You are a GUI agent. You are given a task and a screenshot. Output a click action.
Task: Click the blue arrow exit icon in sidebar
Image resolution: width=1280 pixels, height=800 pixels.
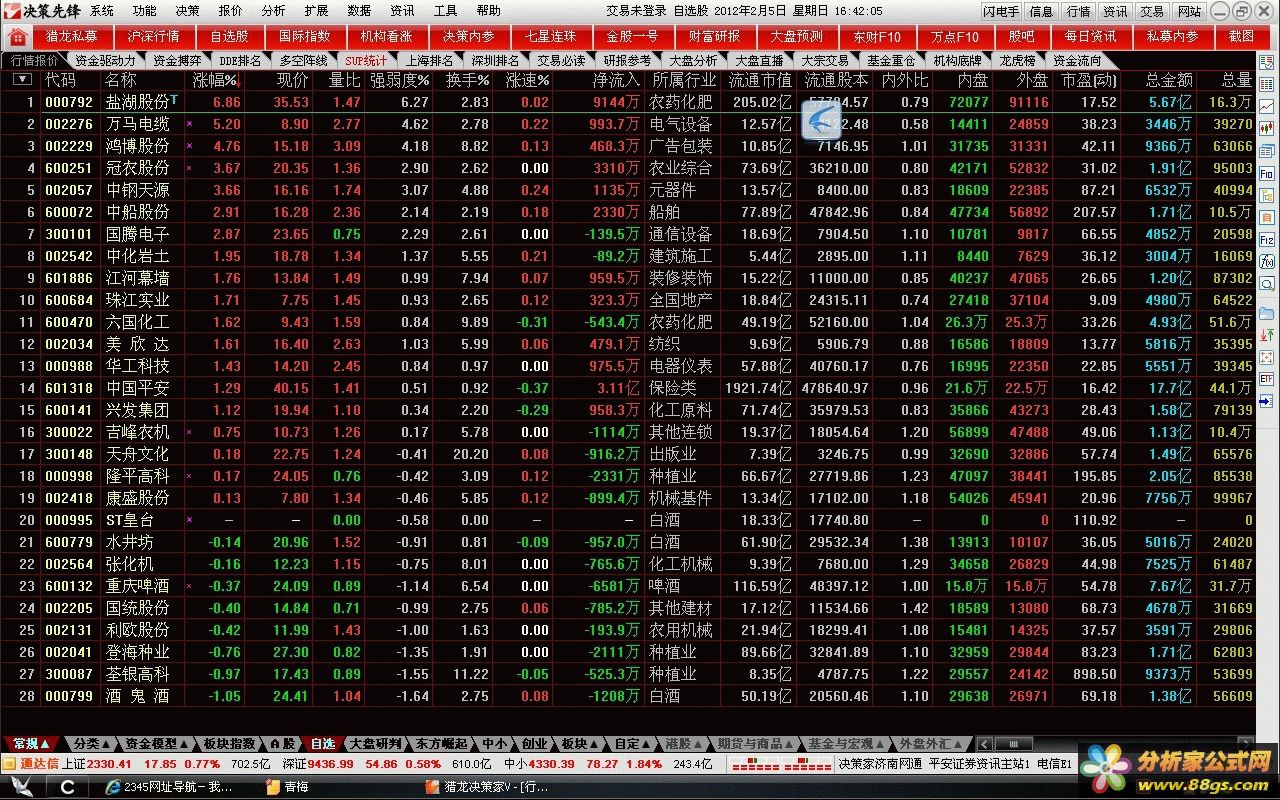[x=1267, y=401]
